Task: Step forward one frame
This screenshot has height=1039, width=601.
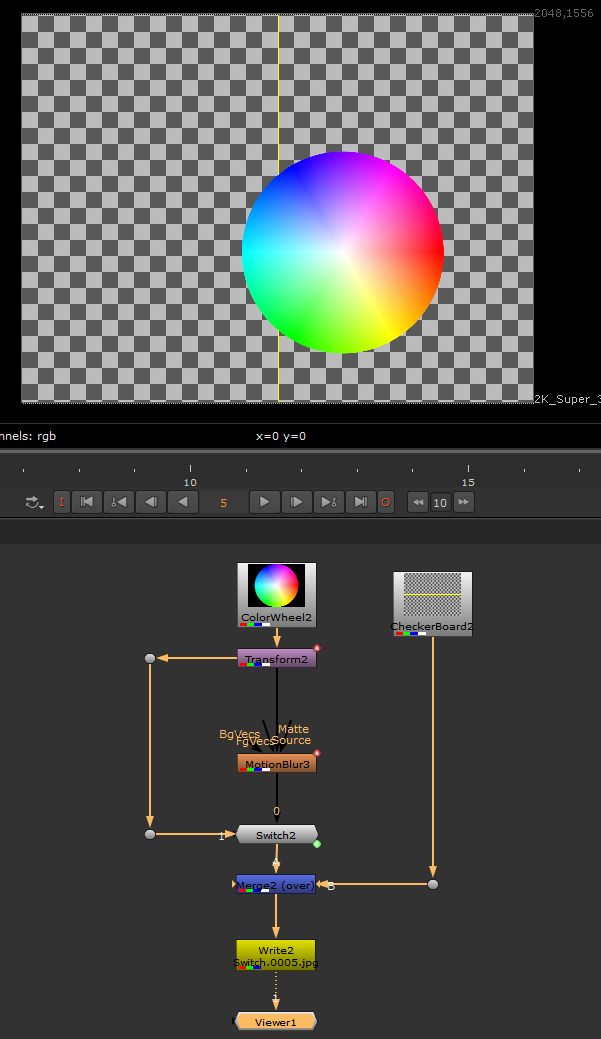Action: tap(297, 502)
